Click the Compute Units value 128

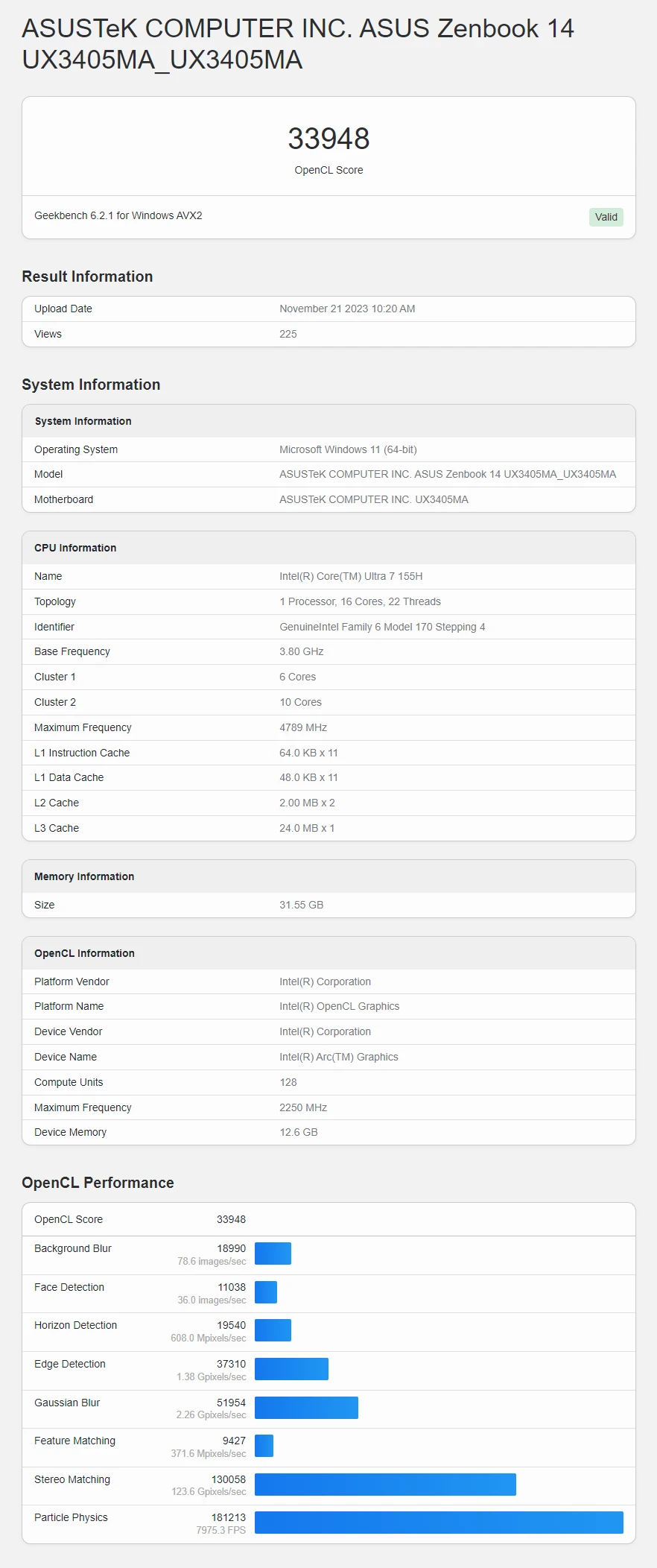click(288, 1082)
